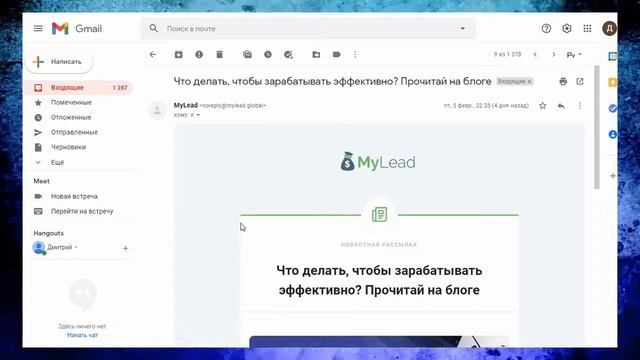Open the email in a new window
The width and height of the screenshot is (640, 360).
[580, 81]
